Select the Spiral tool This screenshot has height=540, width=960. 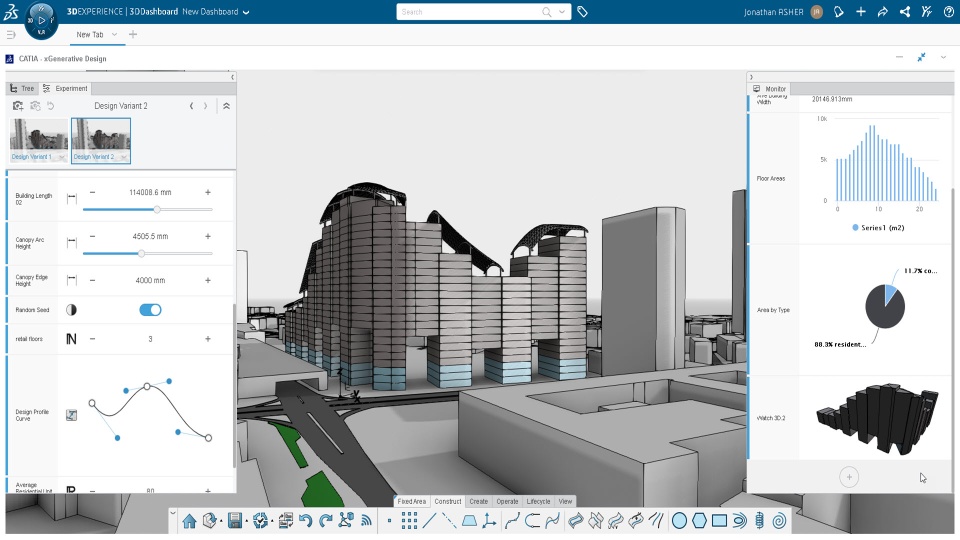[779, 521]
